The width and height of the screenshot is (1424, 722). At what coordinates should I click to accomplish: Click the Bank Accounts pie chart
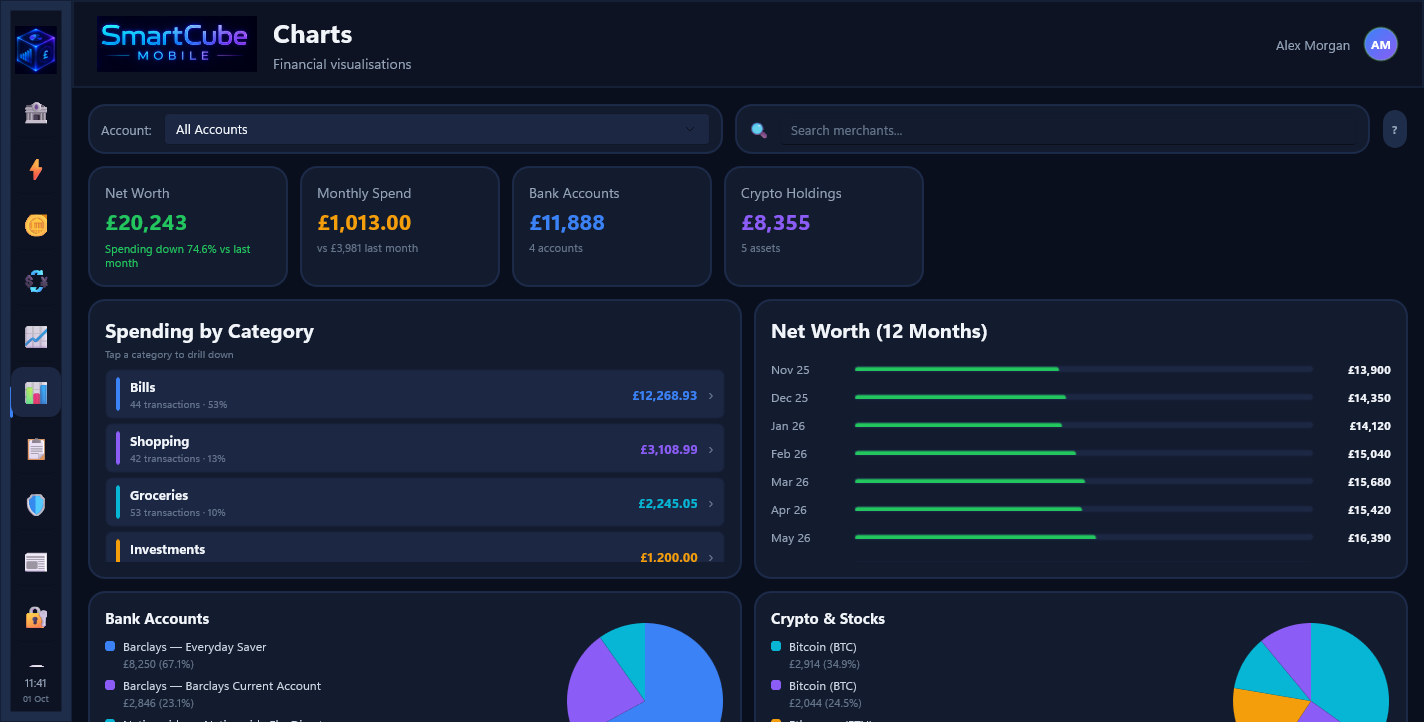[x=645, y=672]
